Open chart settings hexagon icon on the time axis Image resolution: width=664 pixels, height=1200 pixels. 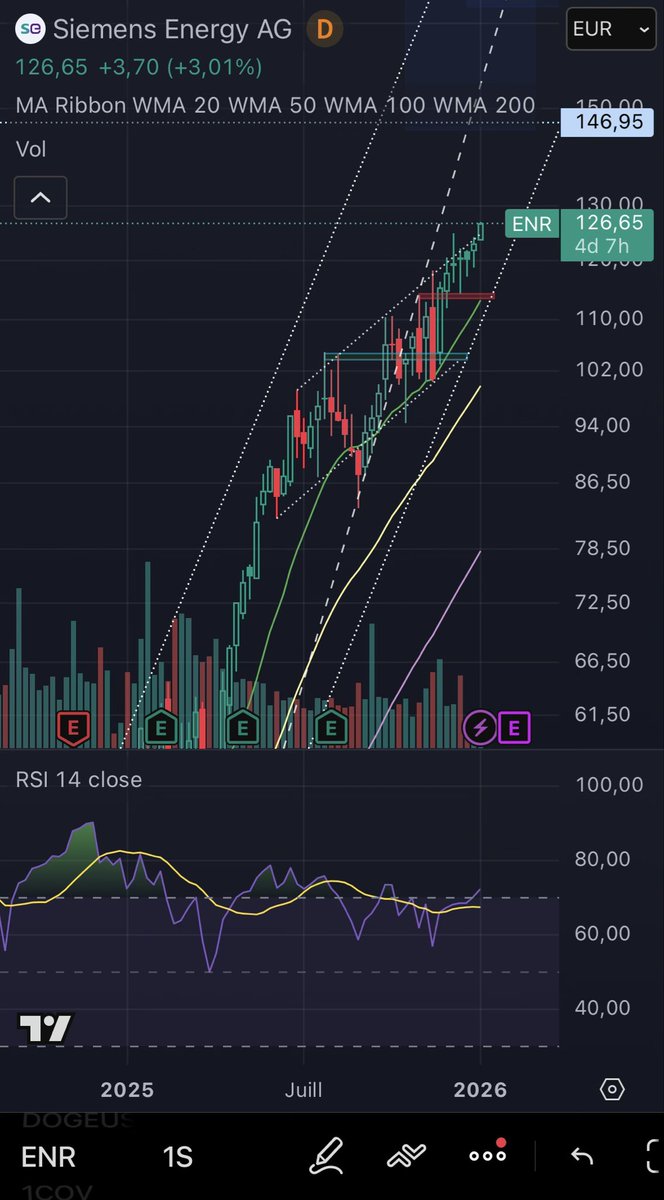613,1089
